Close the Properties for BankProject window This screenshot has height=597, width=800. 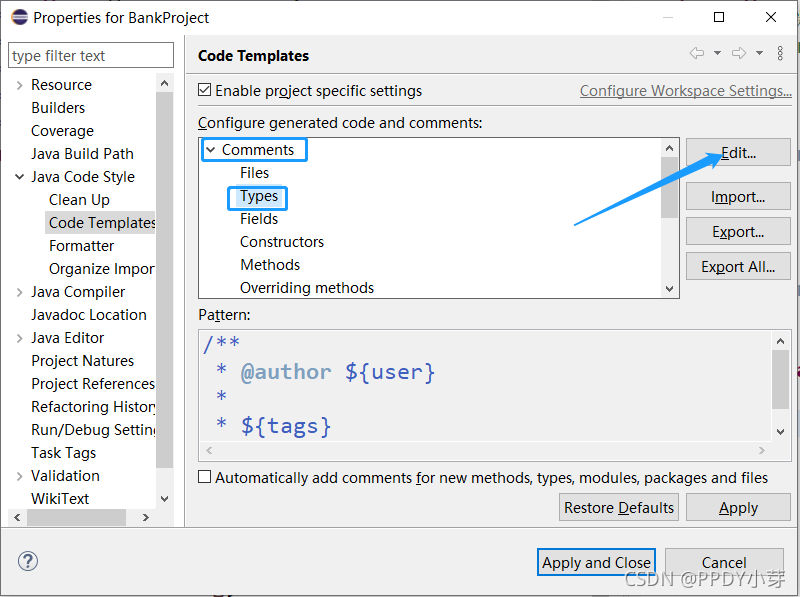tap(771, 17)
